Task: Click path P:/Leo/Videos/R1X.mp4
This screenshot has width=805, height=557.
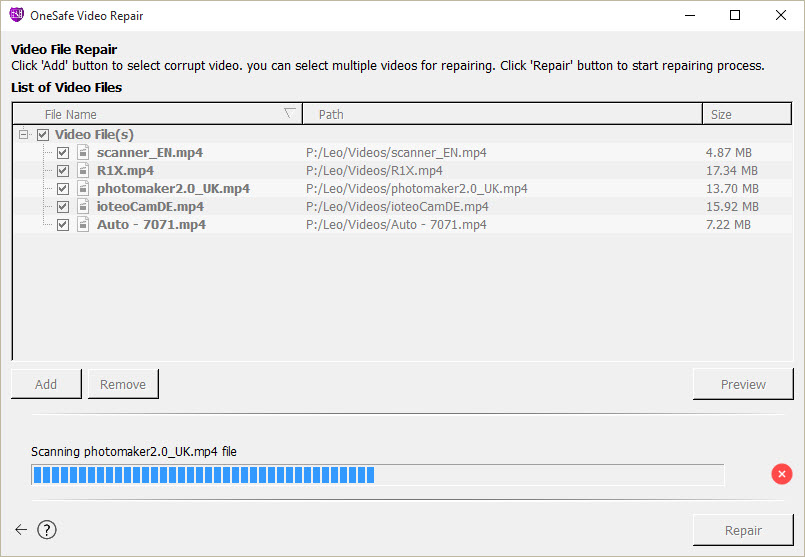Action: pyautogui.click(x=374, y=170)
